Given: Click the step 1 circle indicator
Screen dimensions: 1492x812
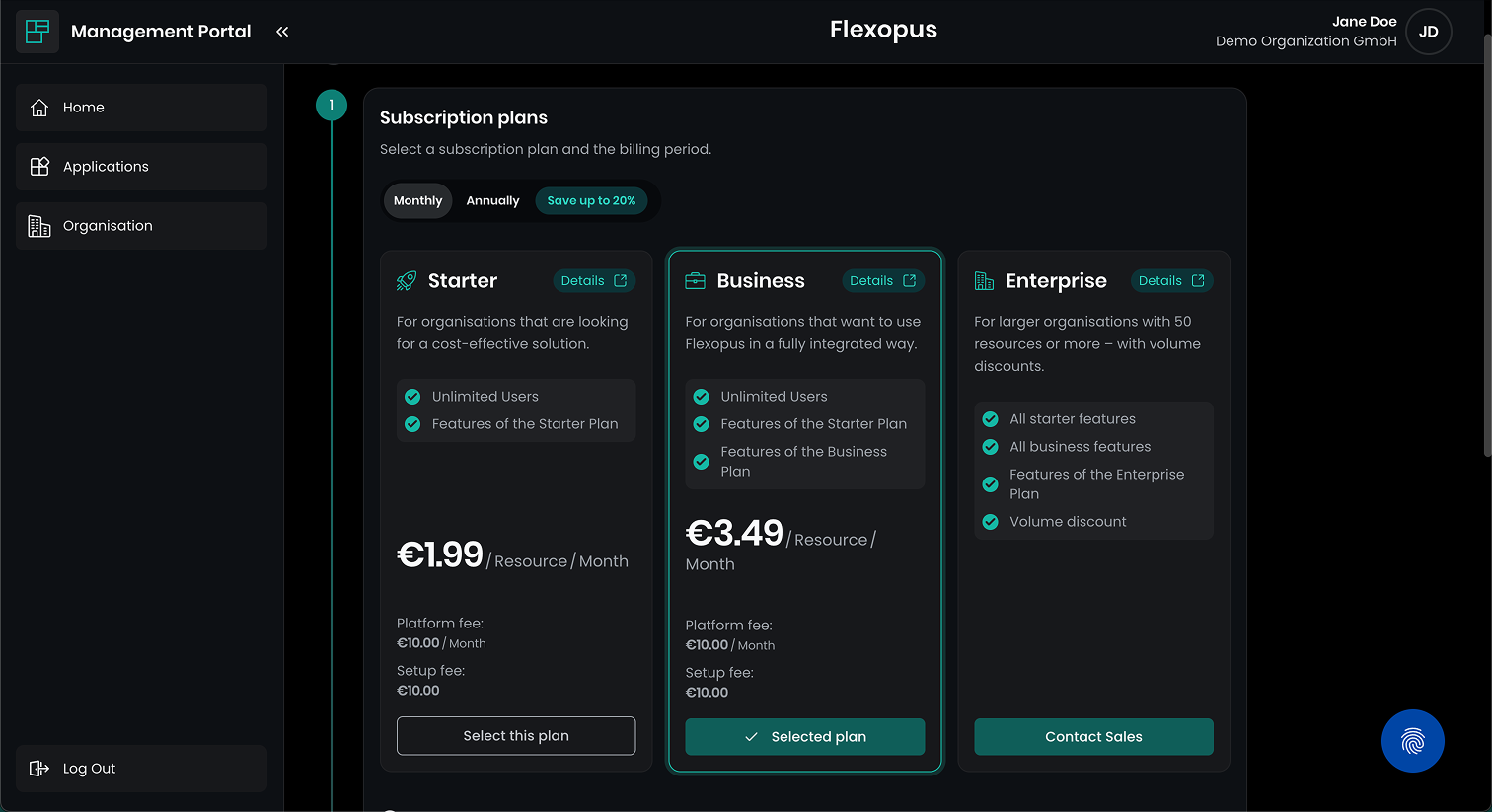Looking at the screenshot, I should pyautogui.click(x=332, y=105).
